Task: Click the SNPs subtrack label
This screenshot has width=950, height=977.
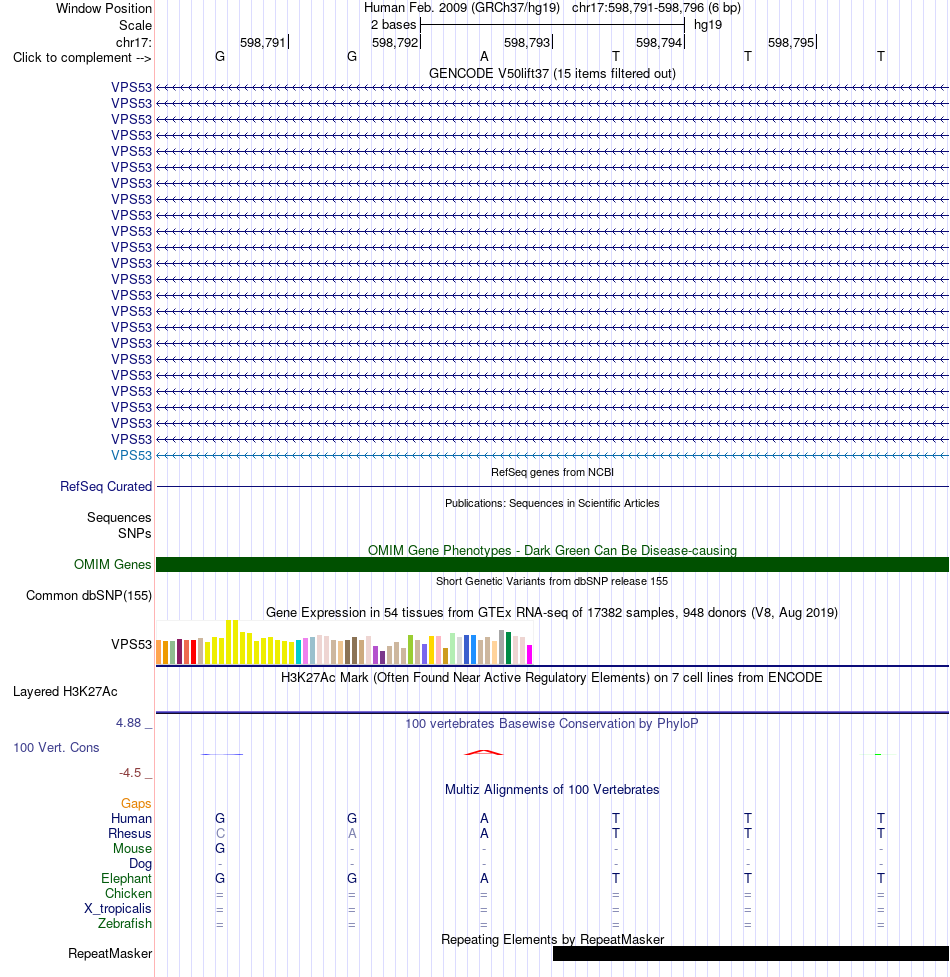Action: click(x=135, y=533)
